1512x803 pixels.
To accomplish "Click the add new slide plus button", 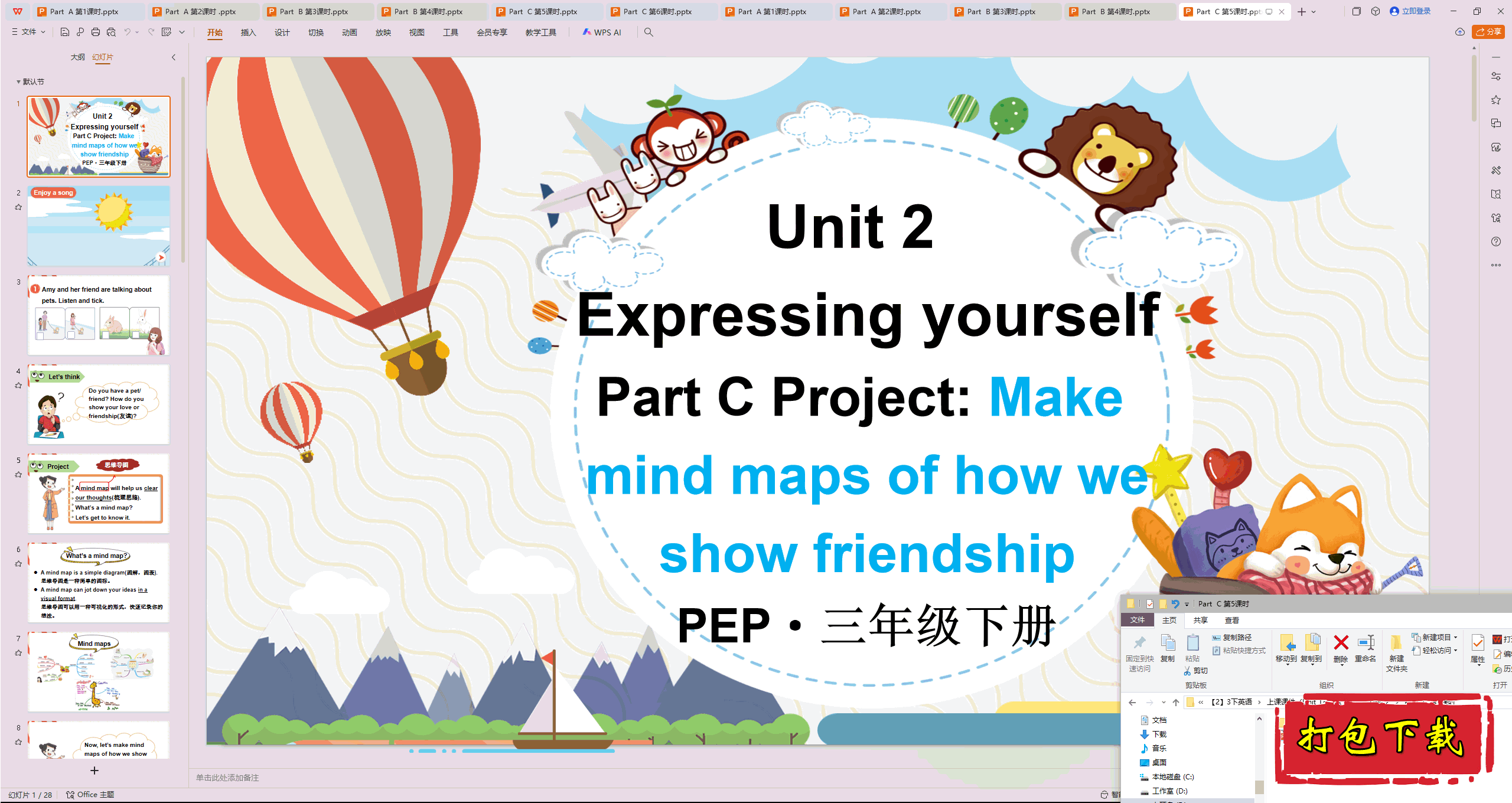I will coord(94,771).
